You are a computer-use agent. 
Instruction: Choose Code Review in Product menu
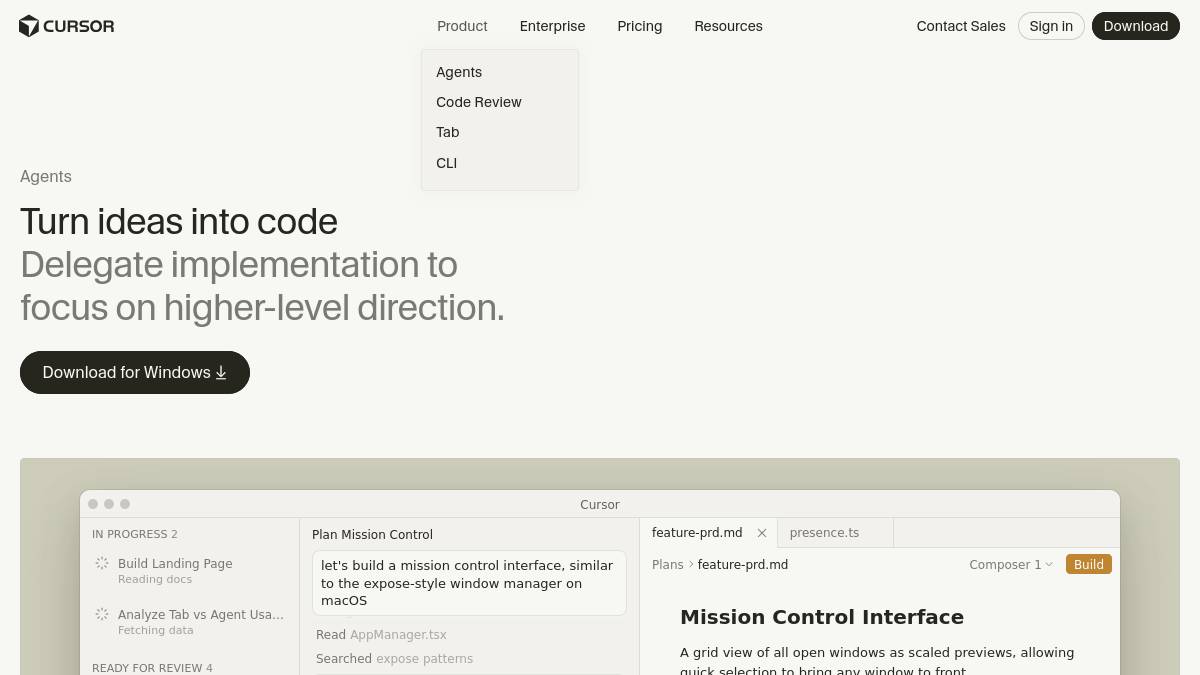[479, 102]
